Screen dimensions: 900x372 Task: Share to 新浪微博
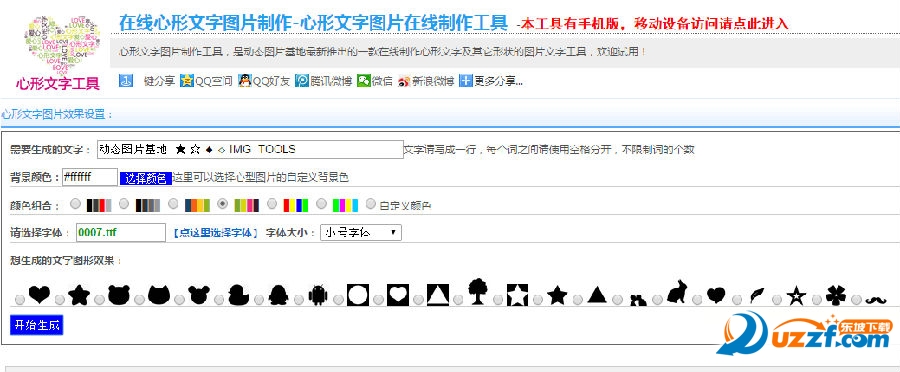426,82
